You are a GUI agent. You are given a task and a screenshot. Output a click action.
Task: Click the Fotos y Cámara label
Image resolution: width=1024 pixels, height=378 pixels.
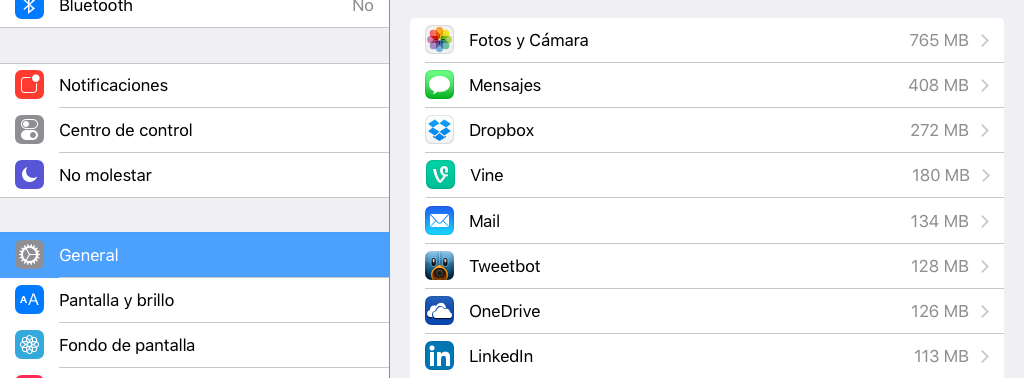[x=528, y=40]
